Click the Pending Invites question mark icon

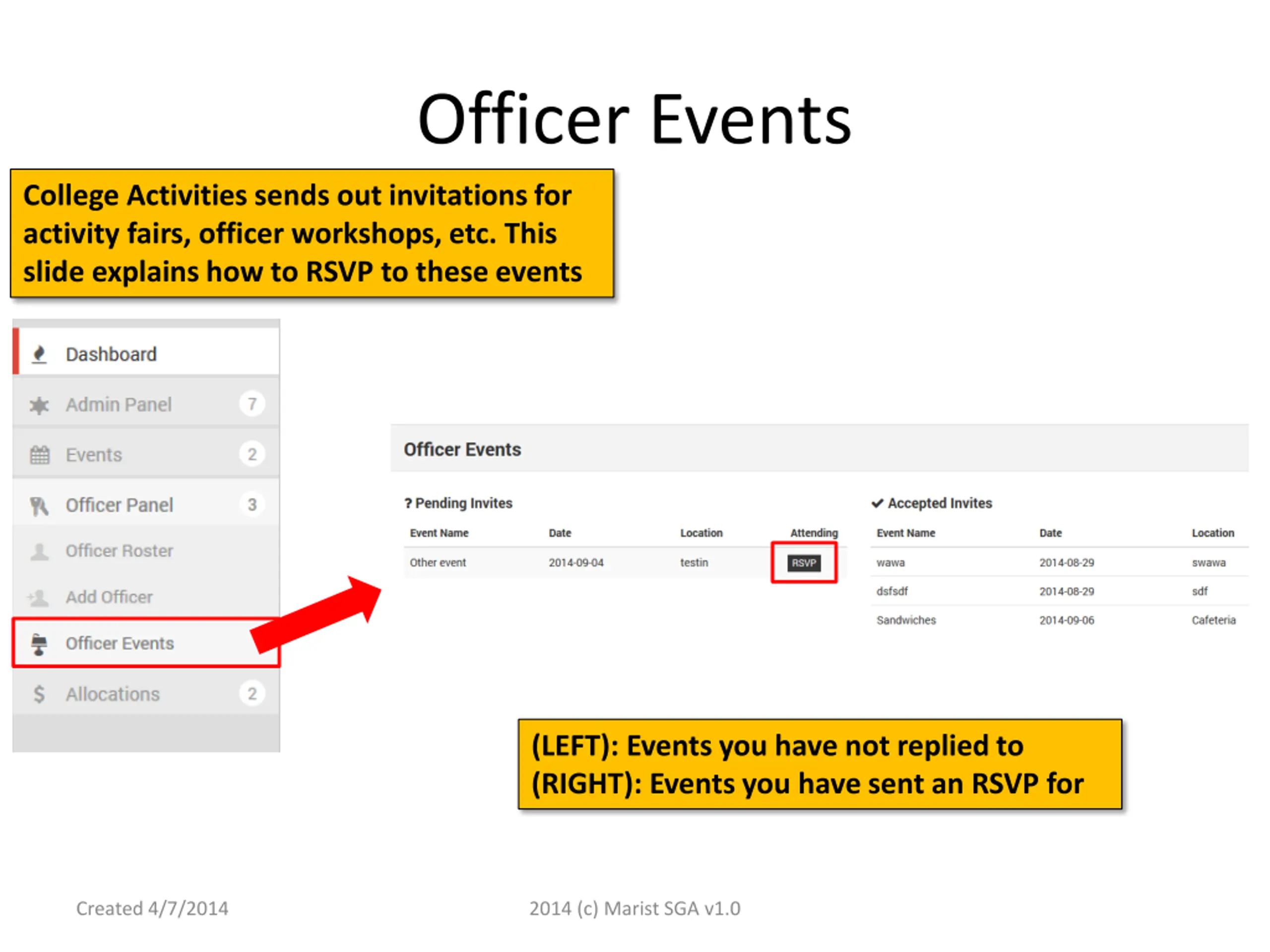tap(408, 503)
